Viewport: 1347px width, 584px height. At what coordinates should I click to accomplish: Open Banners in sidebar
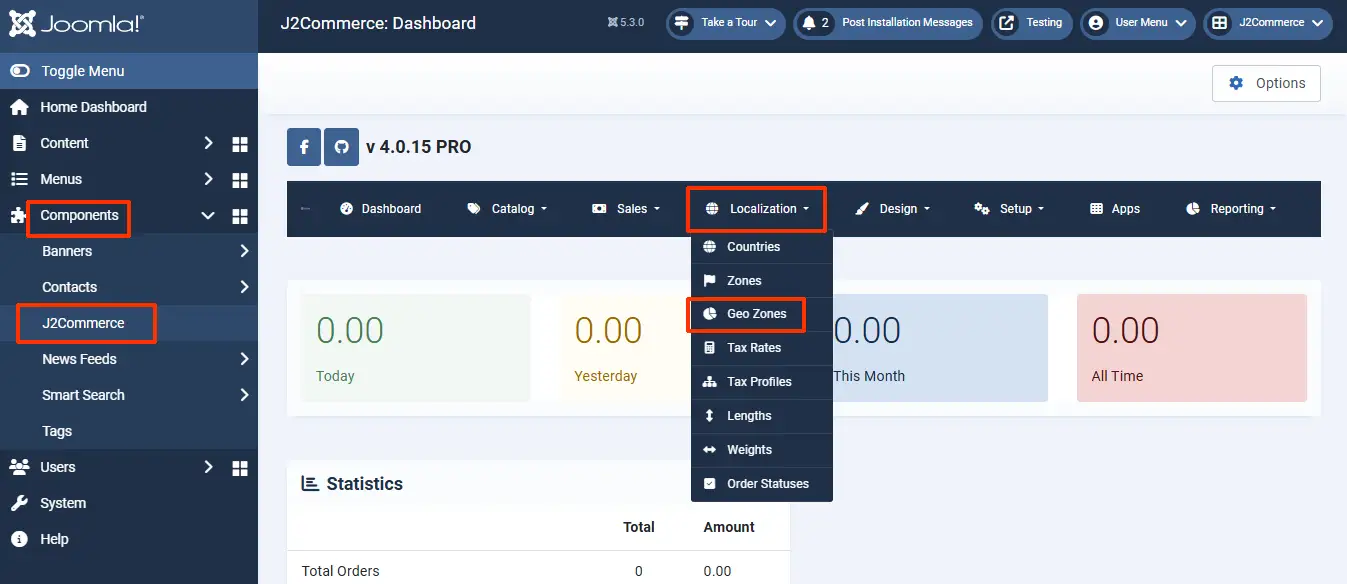(67, 251)
